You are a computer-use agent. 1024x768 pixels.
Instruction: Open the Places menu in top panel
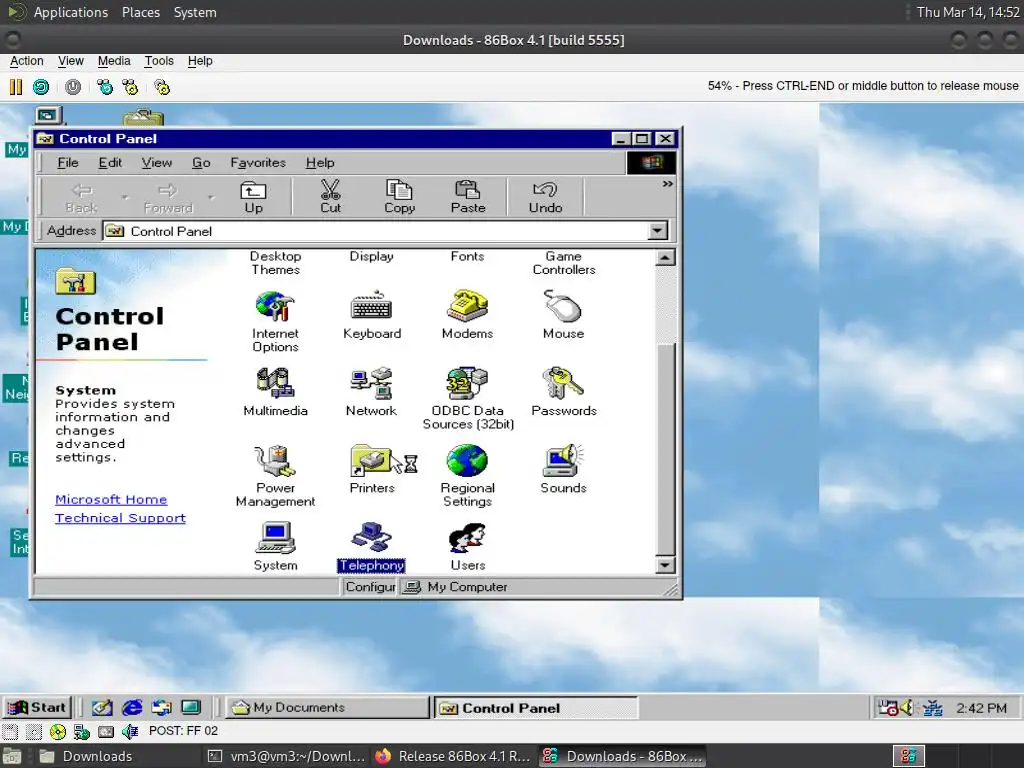[x=140, y=12]
